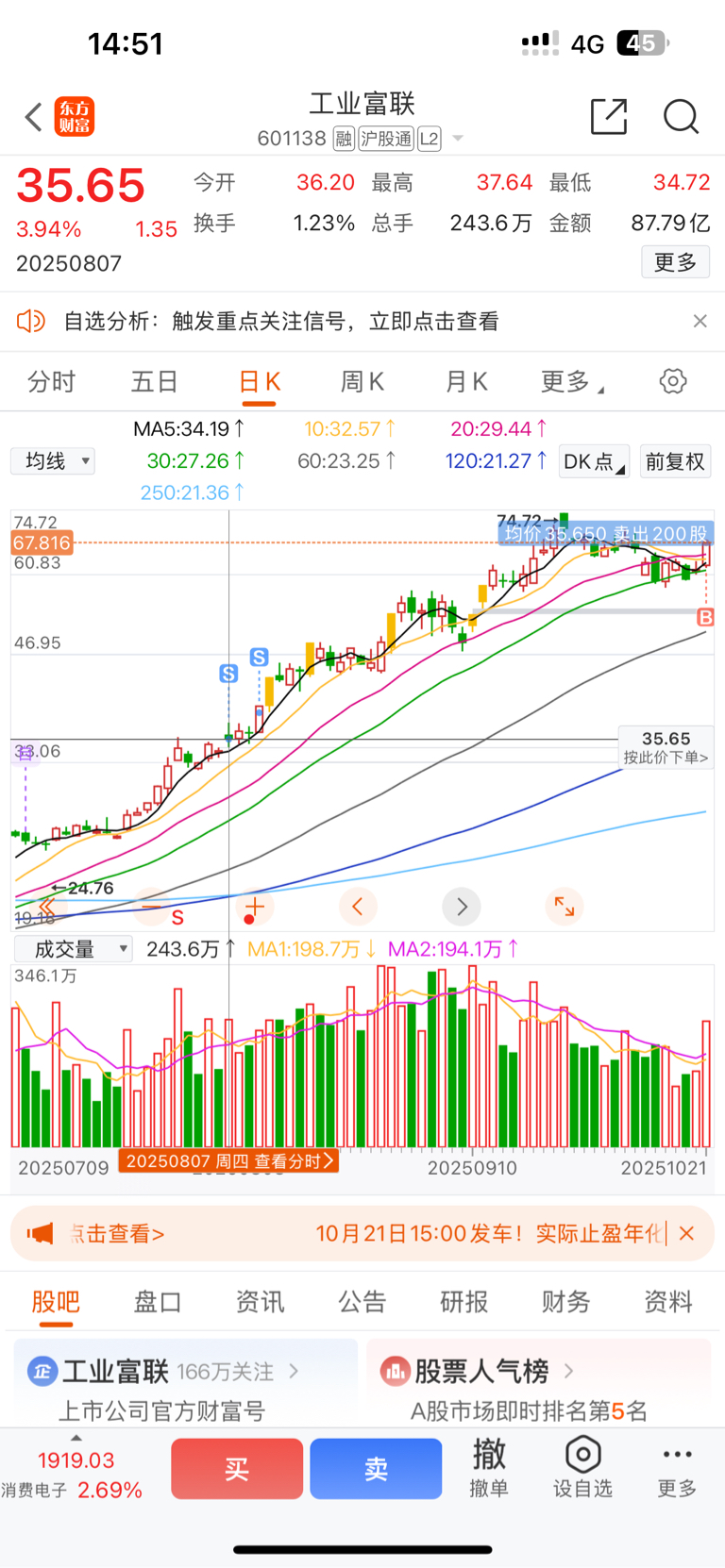Screen dimensions: 725x1568
Task: Click the second blue S marker
Action: click(x=259, y=657)
